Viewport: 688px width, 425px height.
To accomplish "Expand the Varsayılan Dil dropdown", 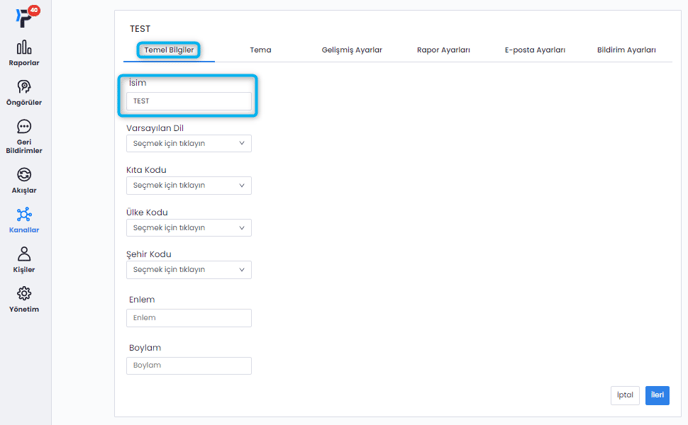I will [189, 143].
